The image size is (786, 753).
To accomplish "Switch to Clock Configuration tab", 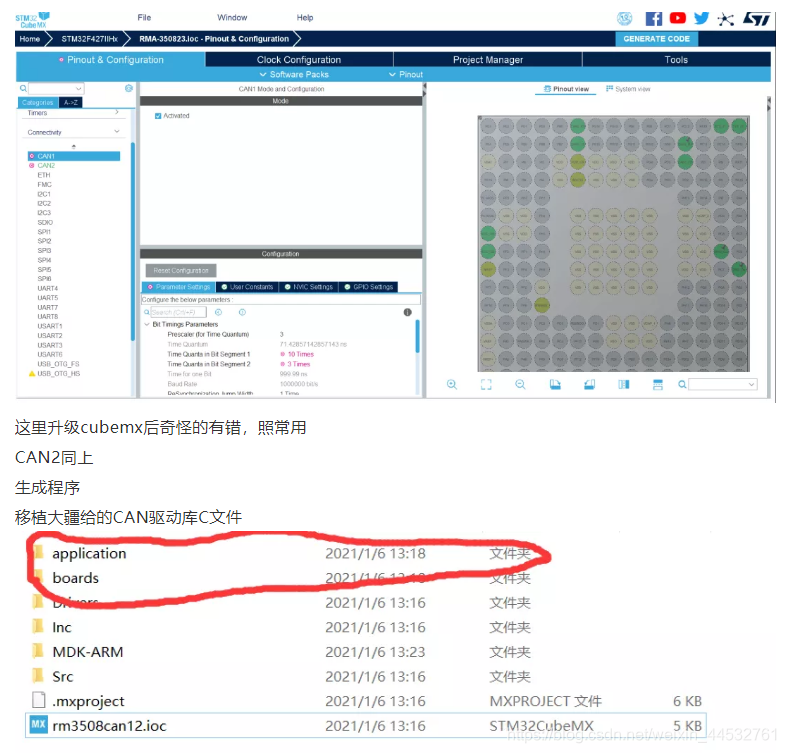I will [x=299, y=60].
